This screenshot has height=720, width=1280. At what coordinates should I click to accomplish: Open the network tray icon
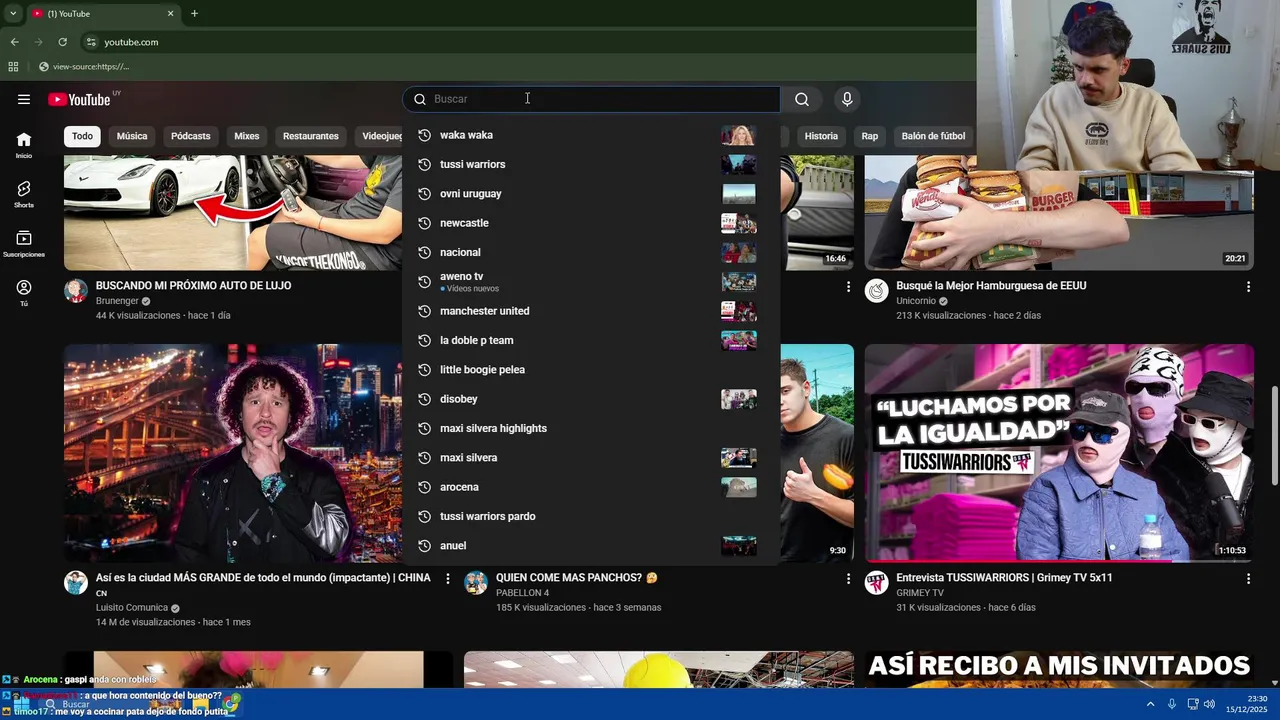pyautogui.click(x=1192, y=704)
